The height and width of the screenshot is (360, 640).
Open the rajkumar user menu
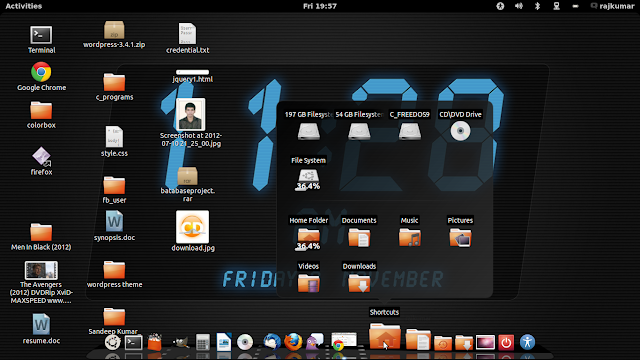tap(612, 6)
